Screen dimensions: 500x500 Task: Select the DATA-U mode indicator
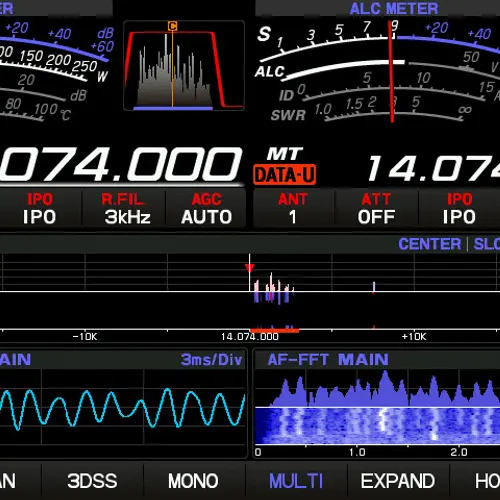pos(284,175)
